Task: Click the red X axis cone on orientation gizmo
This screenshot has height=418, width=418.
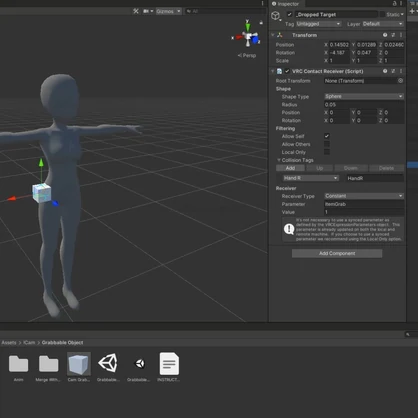Action: pos(238,37)
